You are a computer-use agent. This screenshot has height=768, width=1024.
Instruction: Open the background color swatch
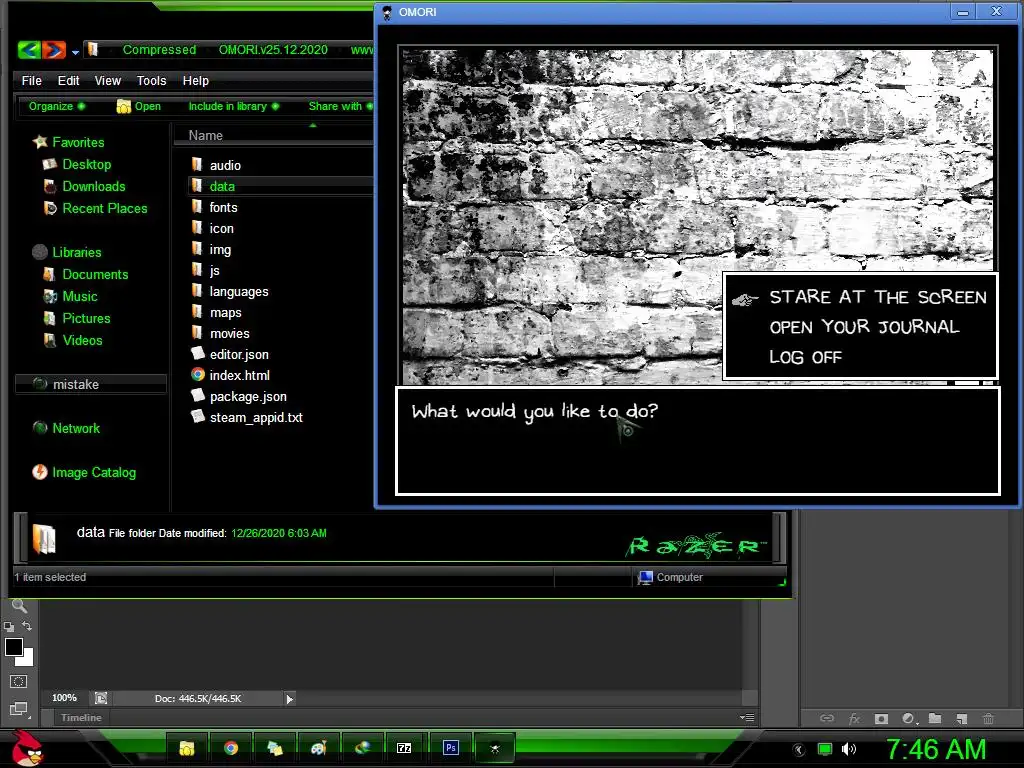pos(27,658)
